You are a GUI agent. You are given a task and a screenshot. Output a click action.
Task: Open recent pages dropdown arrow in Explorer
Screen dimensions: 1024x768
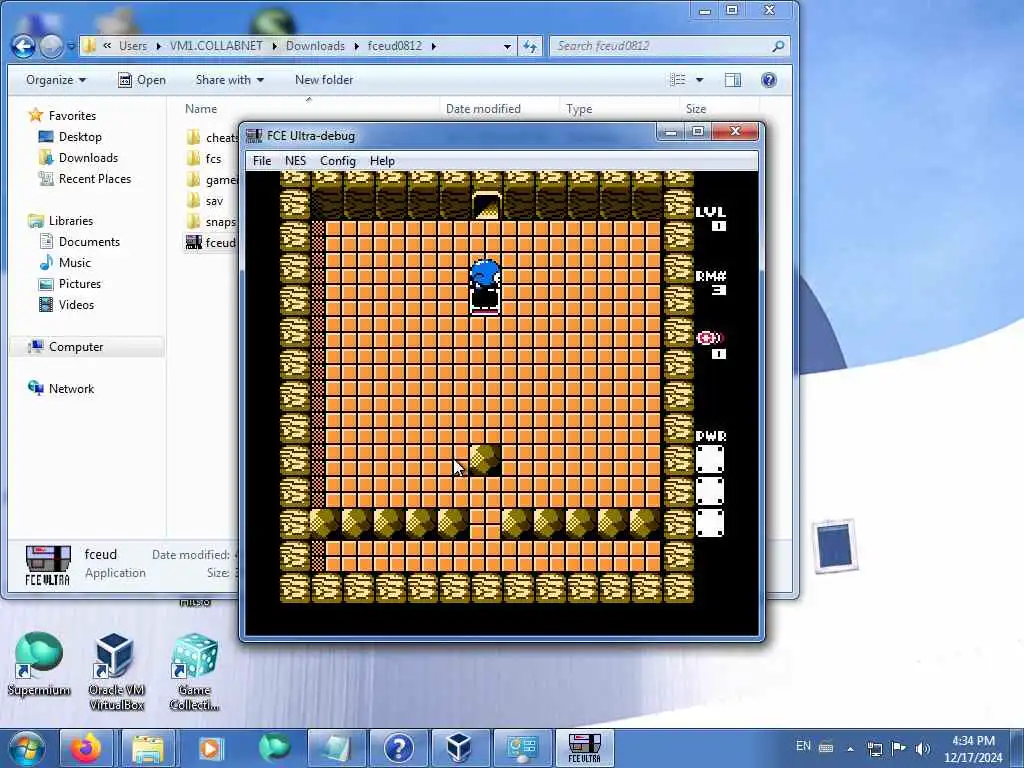pos(71,46)
